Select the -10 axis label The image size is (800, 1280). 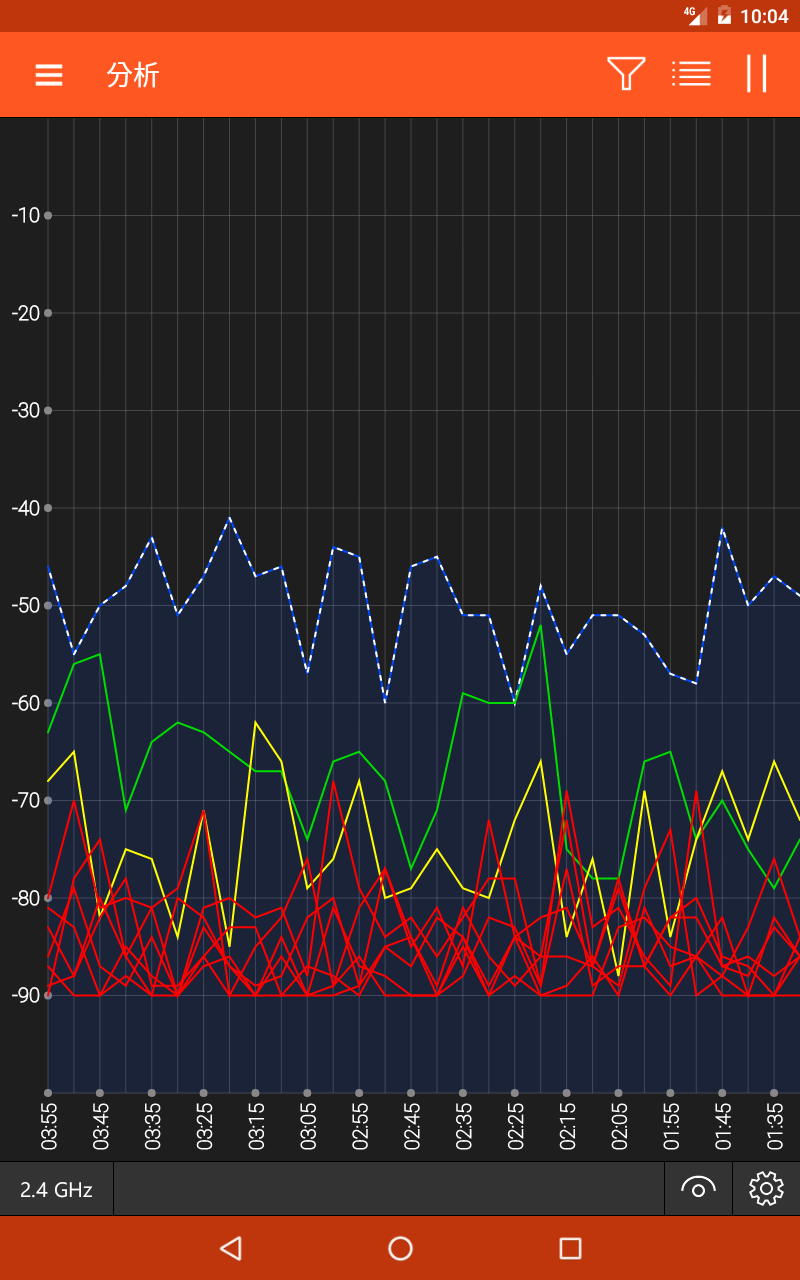click(x=25, y=215)
